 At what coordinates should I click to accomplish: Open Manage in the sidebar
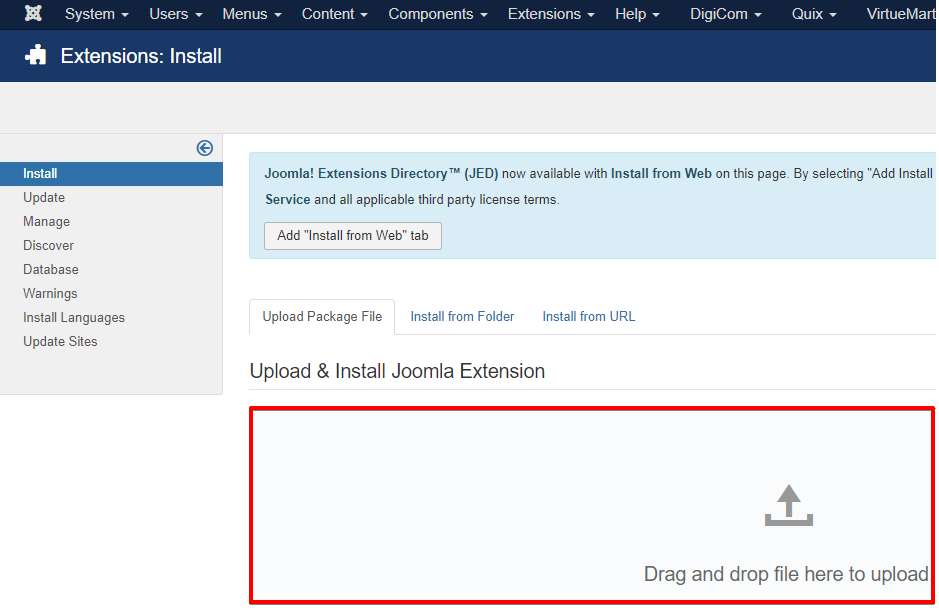click(47, 222)
